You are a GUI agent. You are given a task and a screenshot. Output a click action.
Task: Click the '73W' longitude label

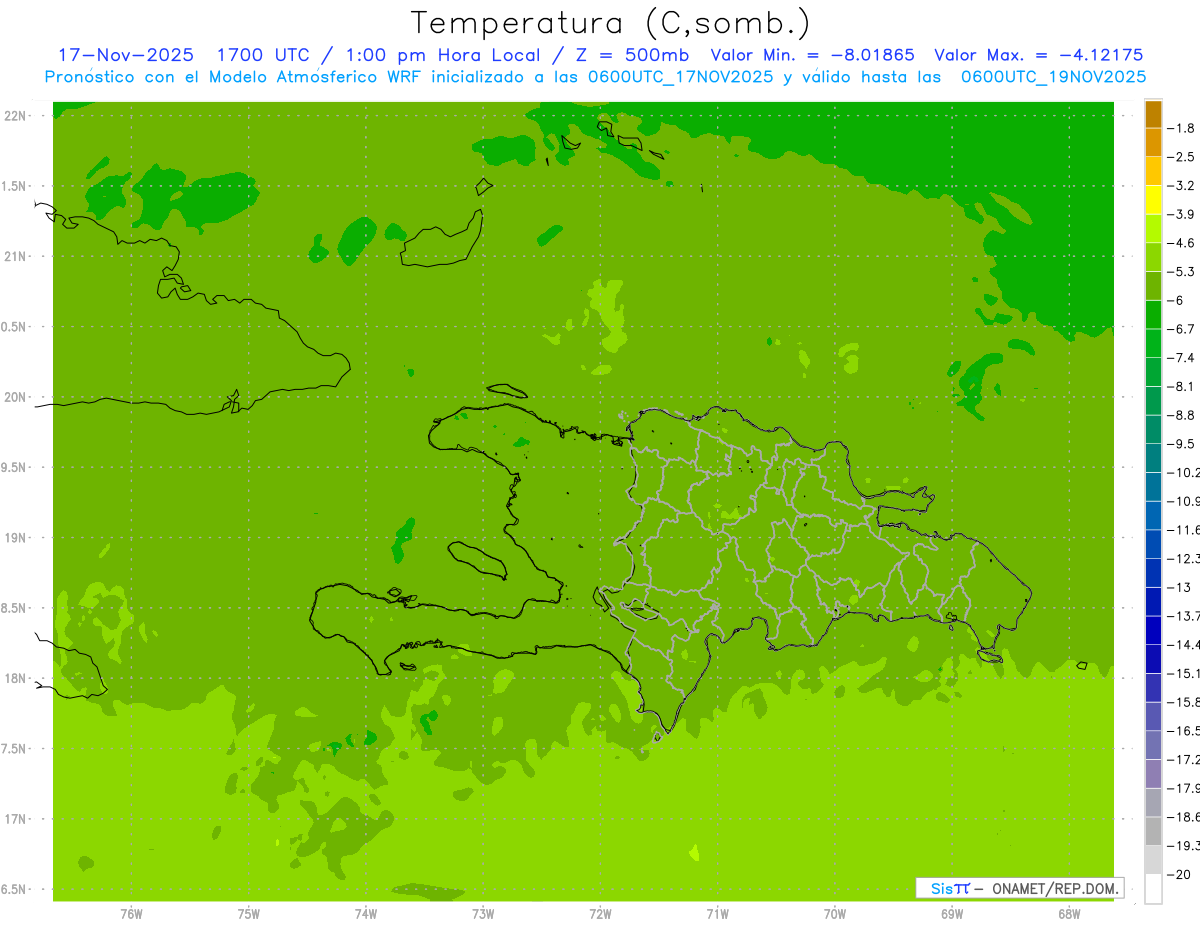[x=483, y=914]
